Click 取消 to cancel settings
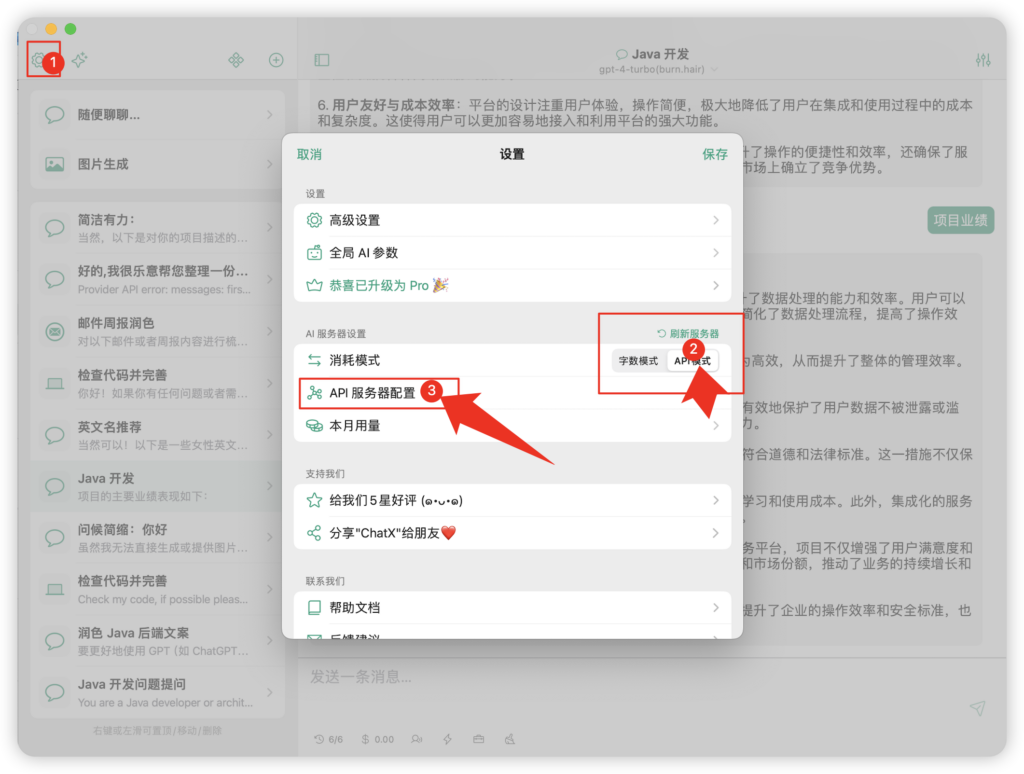1024x774 pixels. point(309,154)
